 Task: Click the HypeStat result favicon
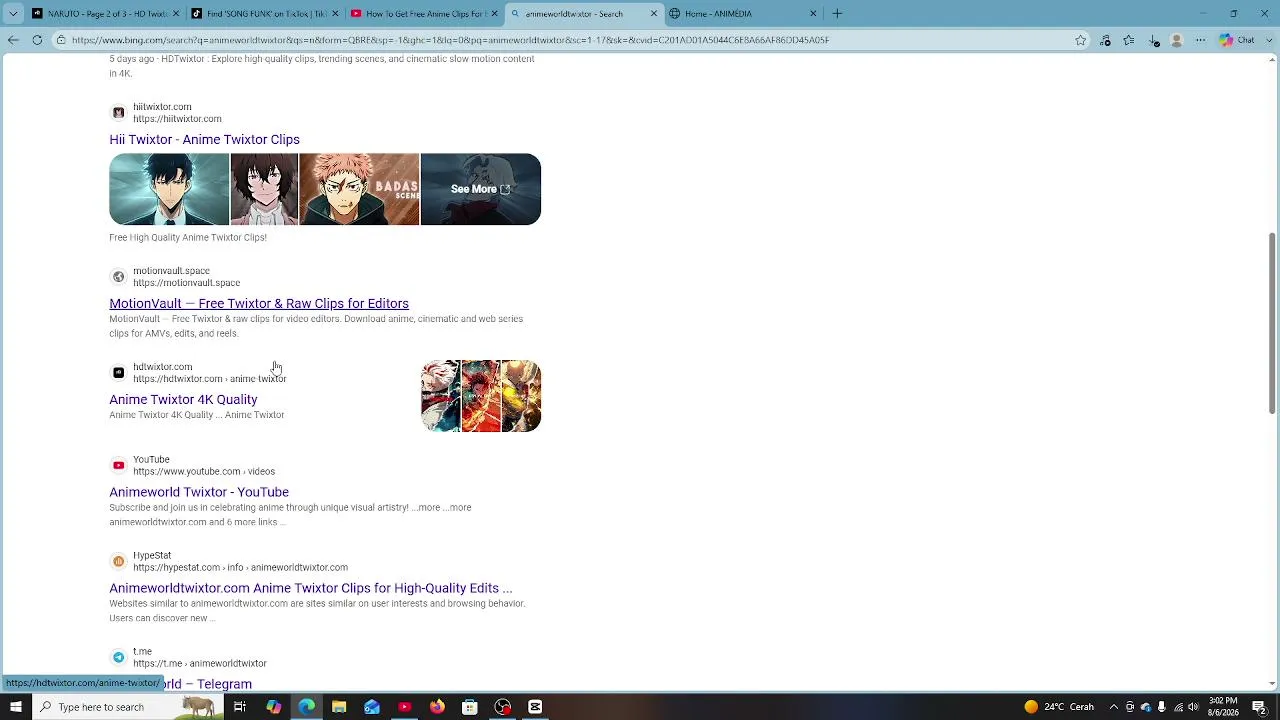118,561
